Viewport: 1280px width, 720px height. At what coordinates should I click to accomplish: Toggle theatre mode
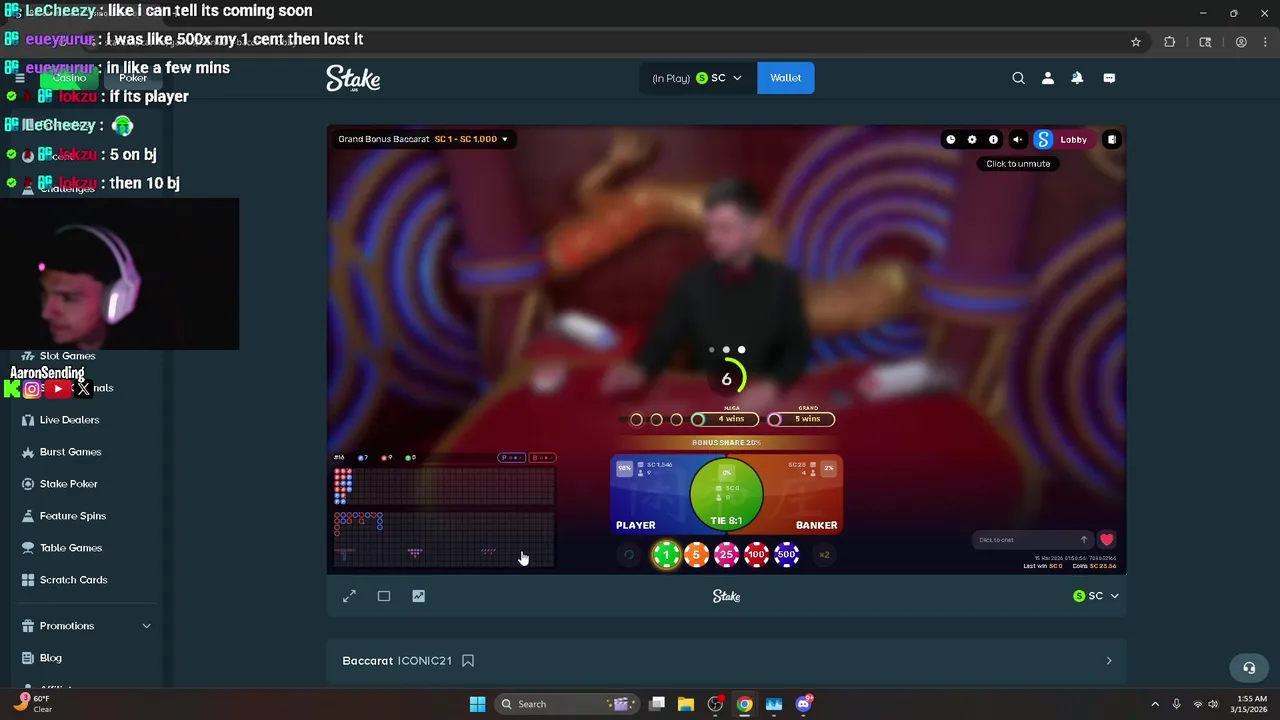(384, 596)
